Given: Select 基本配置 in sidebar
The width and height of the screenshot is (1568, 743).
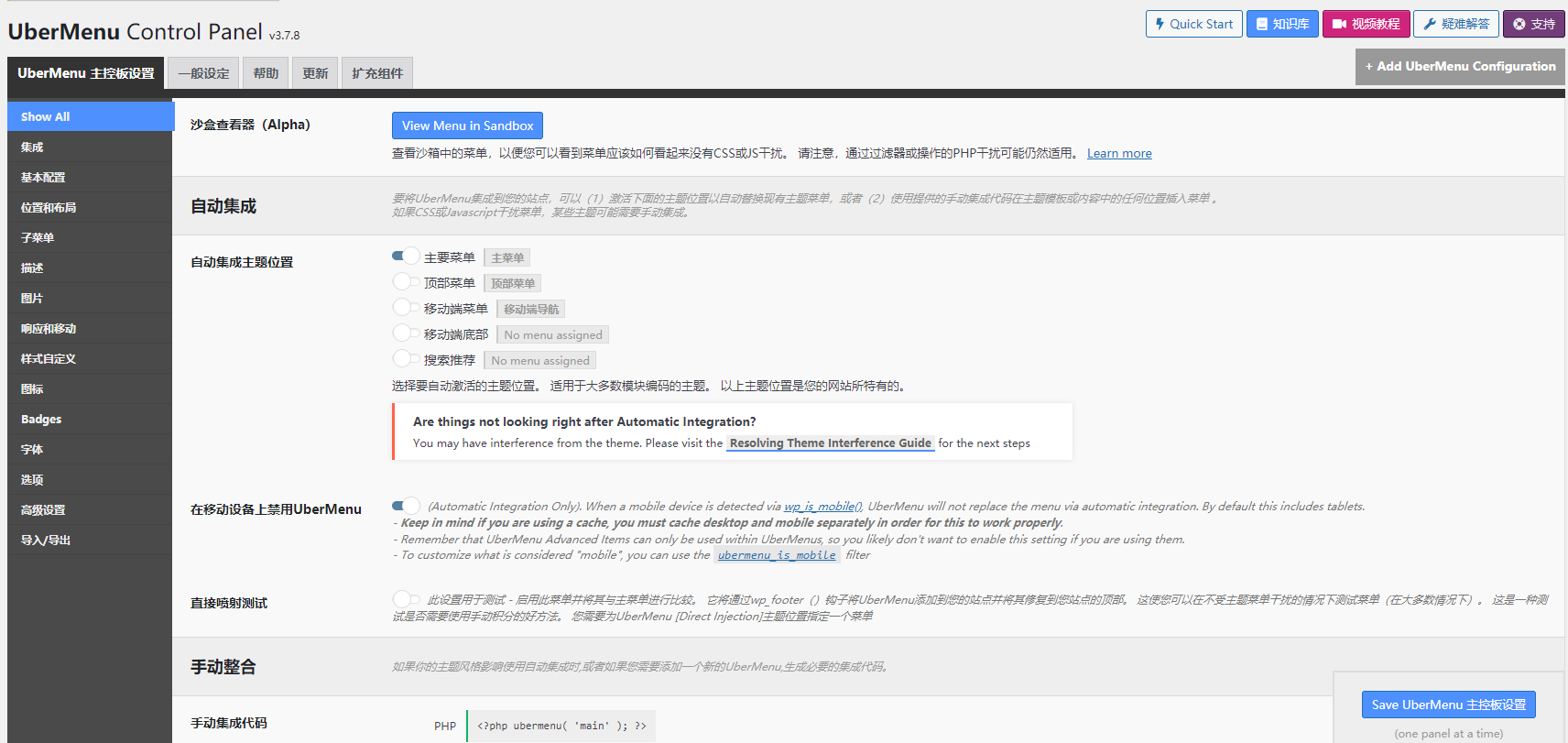Looking at the screenshot, I should coord(90,177).
